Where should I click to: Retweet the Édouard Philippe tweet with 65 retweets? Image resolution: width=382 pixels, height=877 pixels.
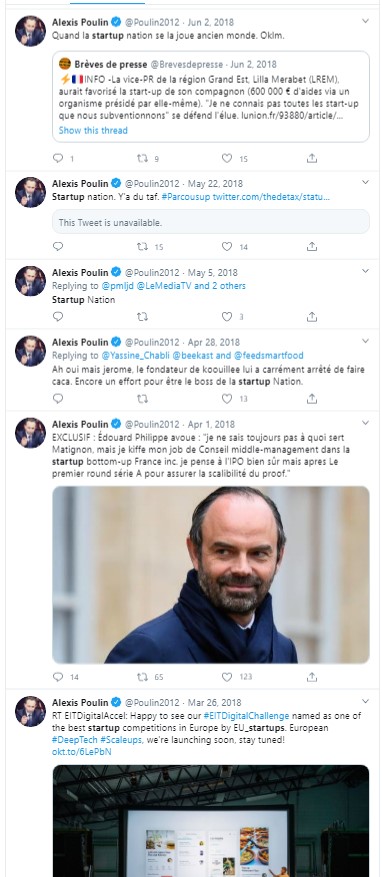(143, 677)
